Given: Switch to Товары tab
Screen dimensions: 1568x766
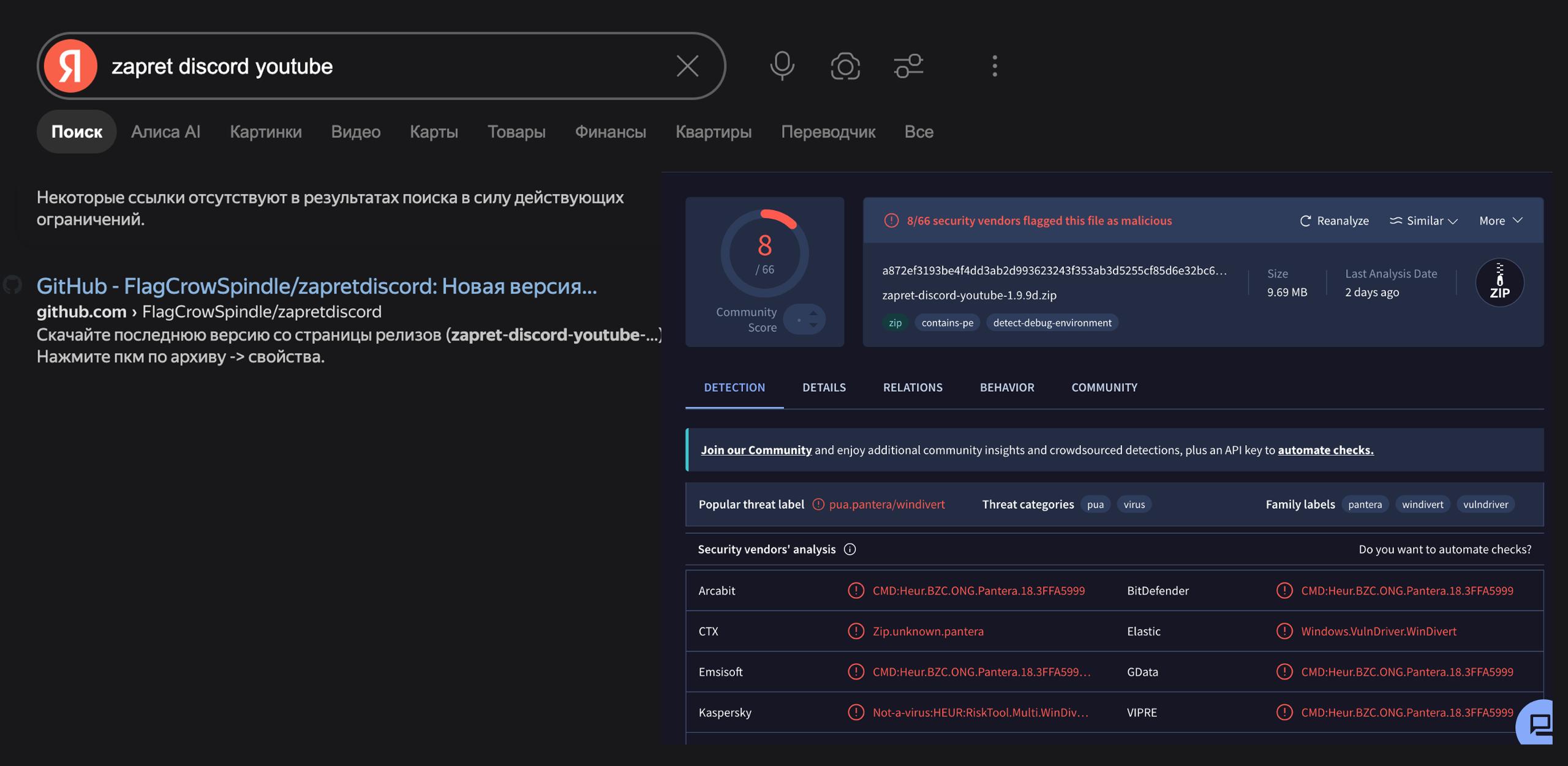Looking at the screenshot, I should coord(516,132).
